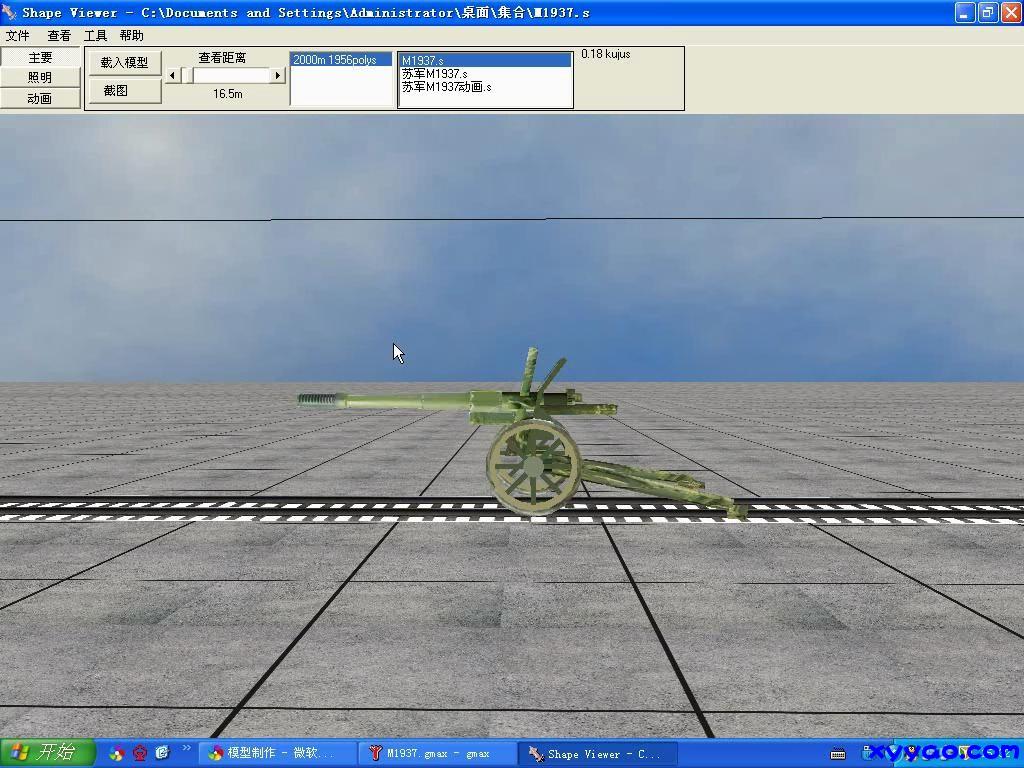Click the view distance slider right arrow
This screenshot has height=768, width=1024.
click(277, 76)
